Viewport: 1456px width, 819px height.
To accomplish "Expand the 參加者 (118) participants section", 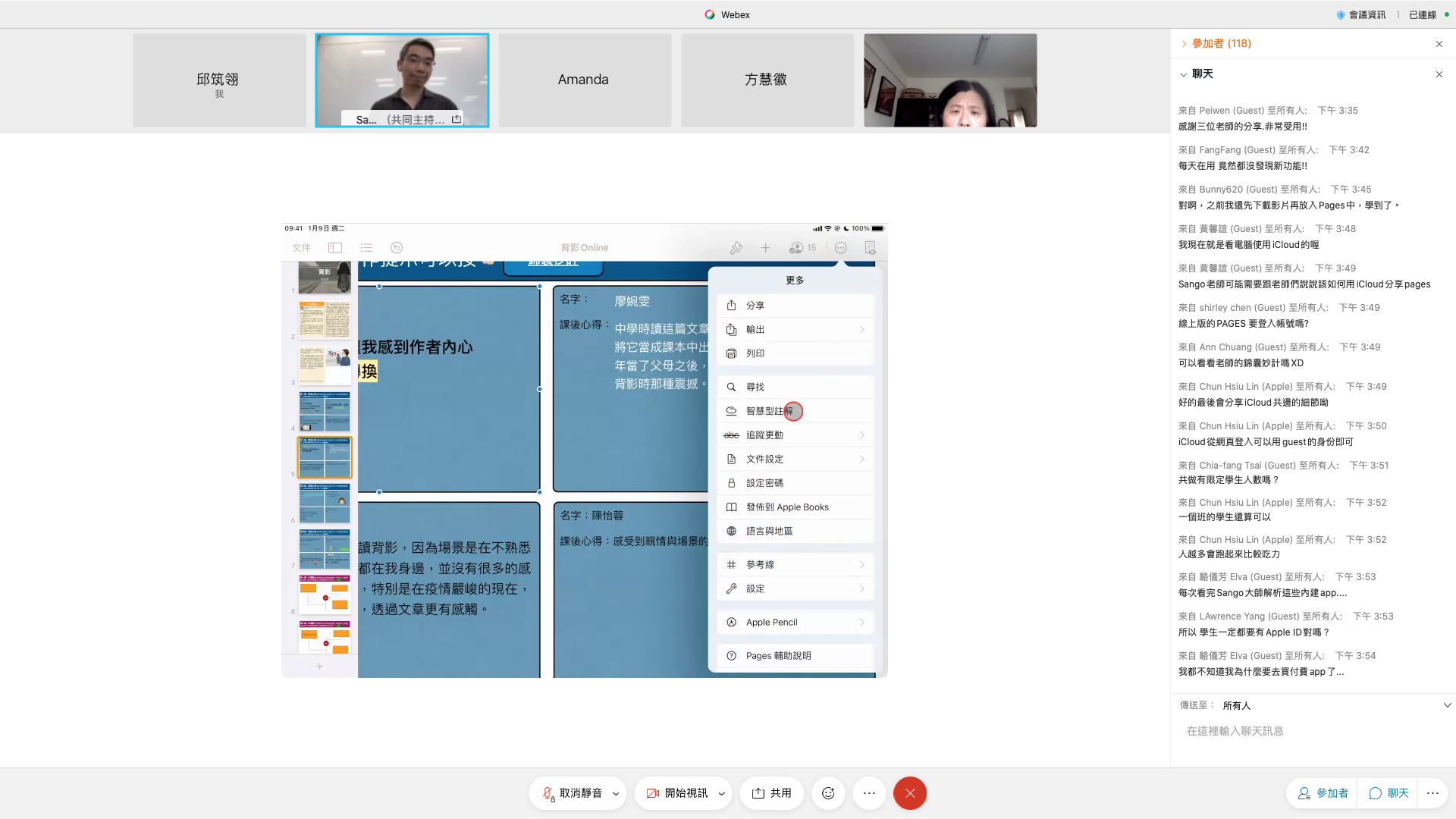I will [x=1221, y=44].
